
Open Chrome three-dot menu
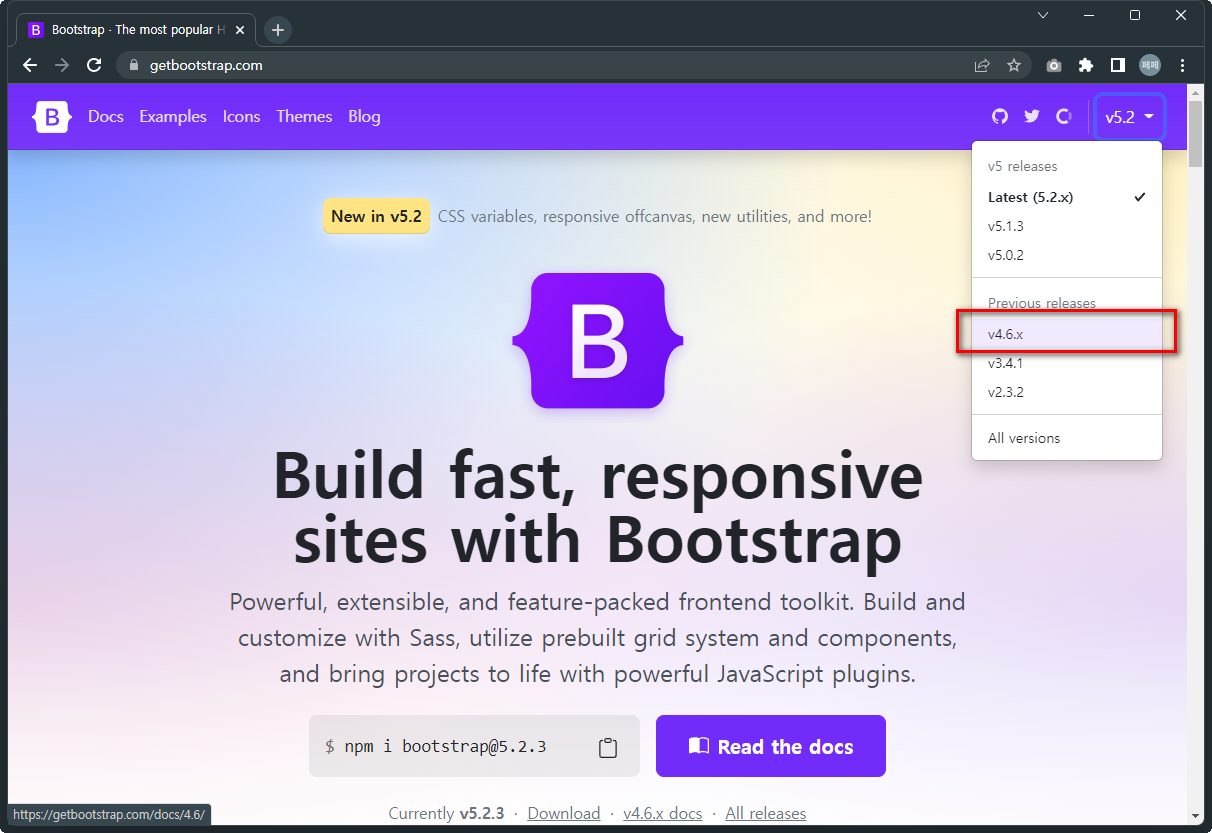tap(1183, 65)
